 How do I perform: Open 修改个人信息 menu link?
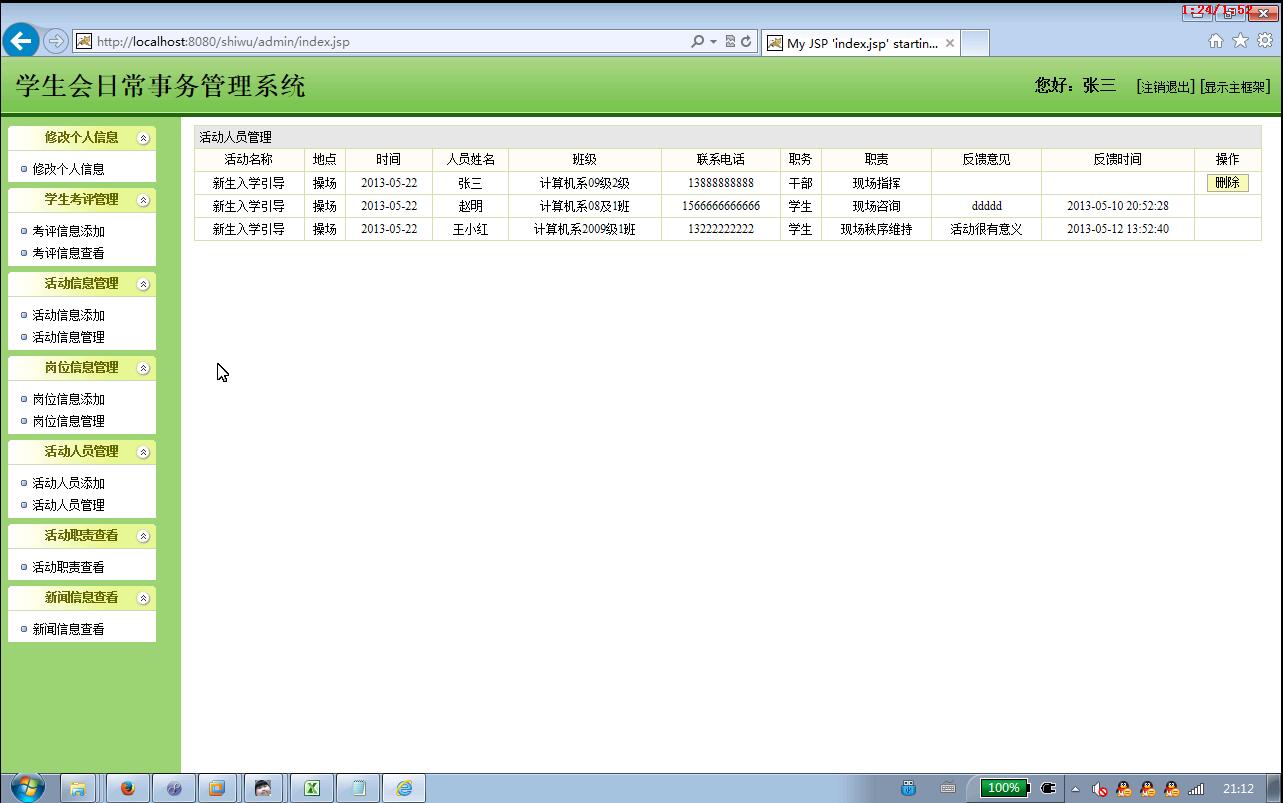[x=68, y=169]
